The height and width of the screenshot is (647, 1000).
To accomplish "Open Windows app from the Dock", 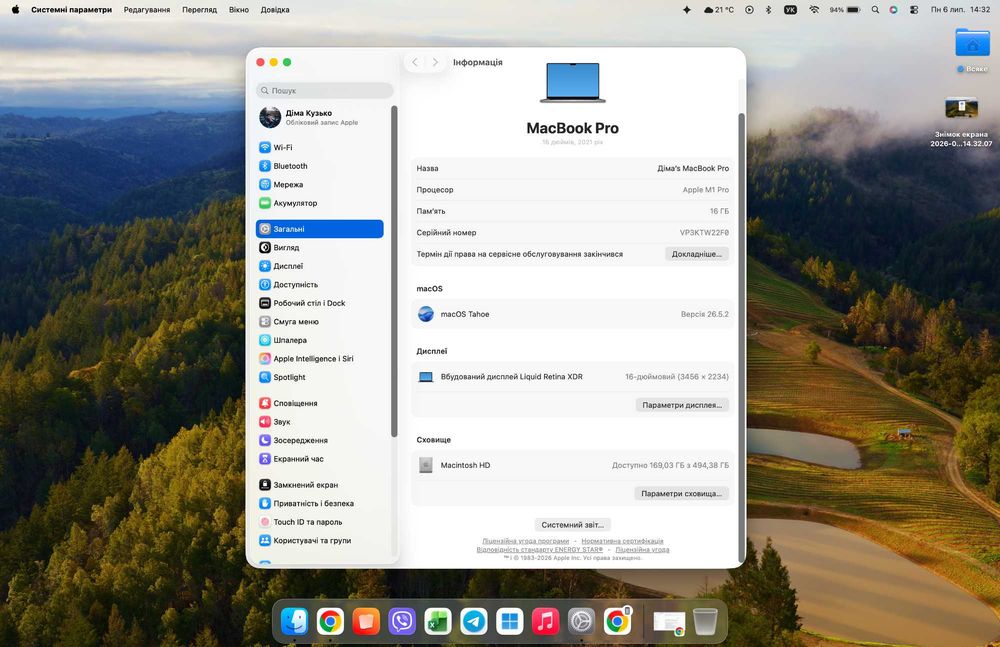I will pos(510,621).
